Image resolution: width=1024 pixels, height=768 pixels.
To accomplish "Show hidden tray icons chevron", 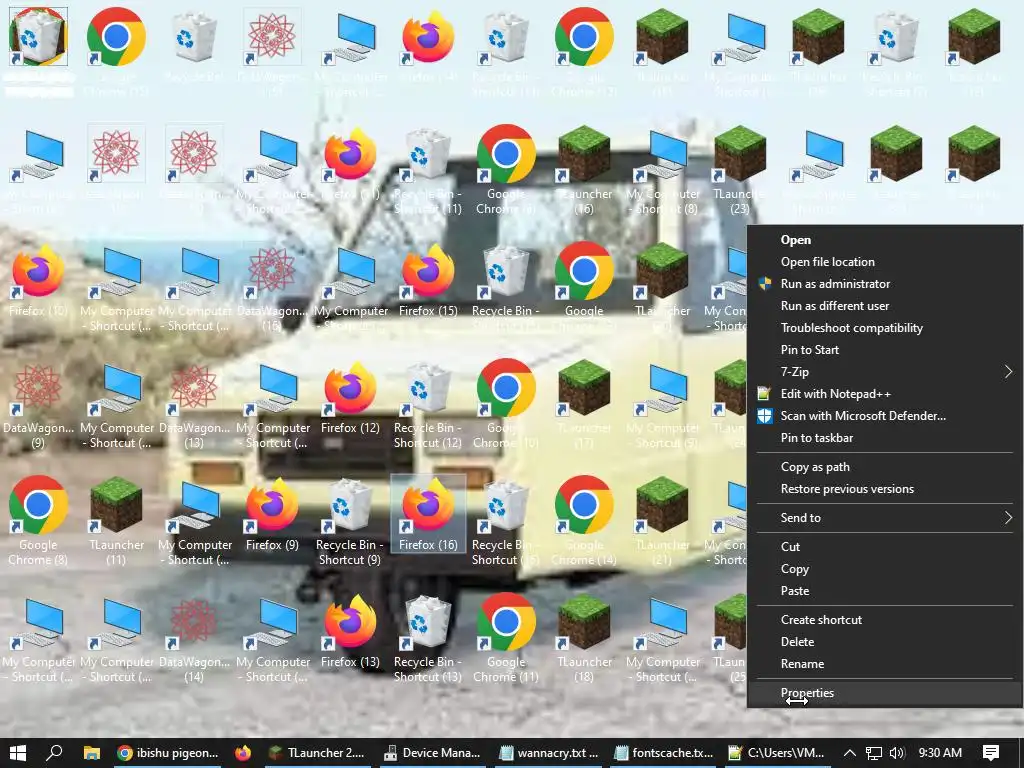I will pyautogui.click(x=850, y=753).
